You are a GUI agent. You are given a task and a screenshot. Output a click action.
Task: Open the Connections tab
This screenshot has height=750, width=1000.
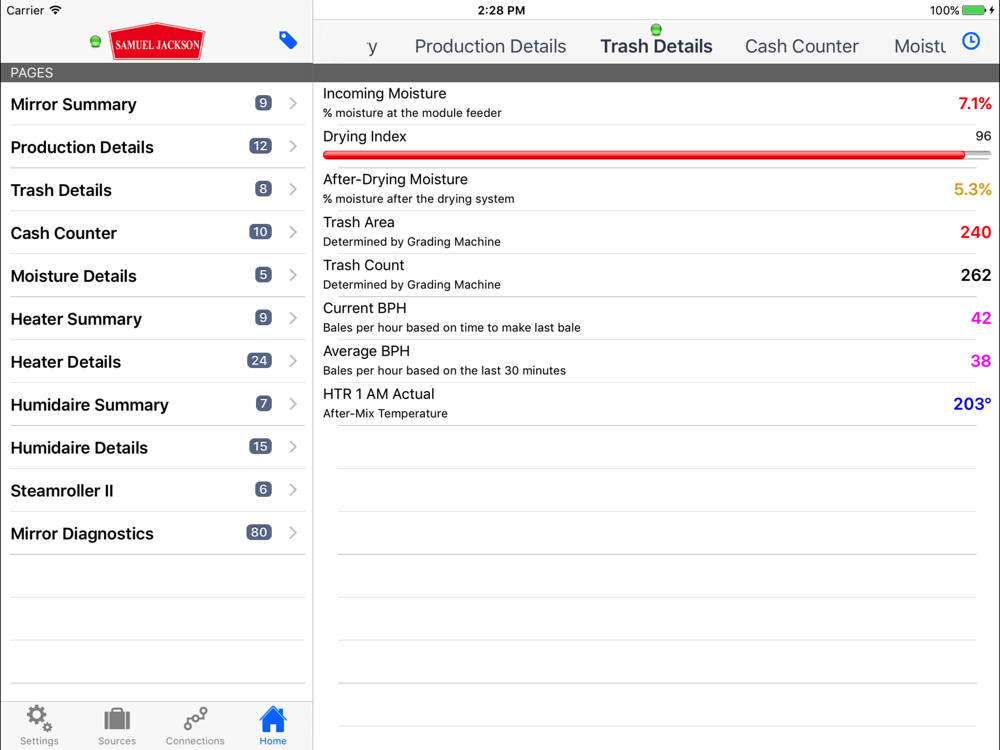click(x=195, y=726)
